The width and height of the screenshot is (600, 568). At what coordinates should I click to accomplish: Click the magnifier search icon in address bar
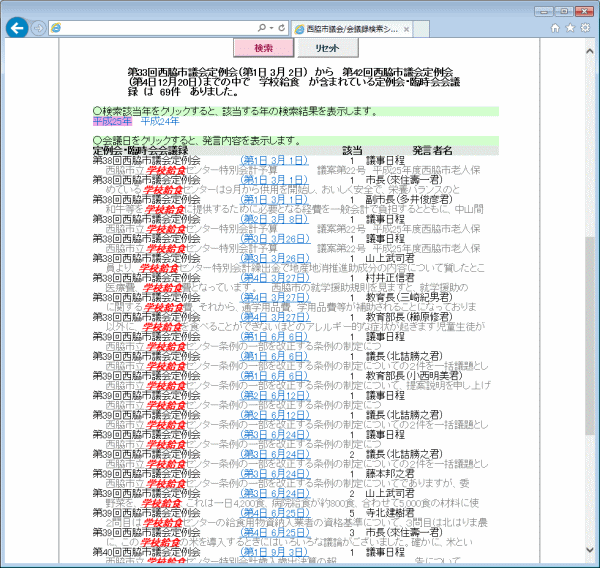tap(262, 28)
